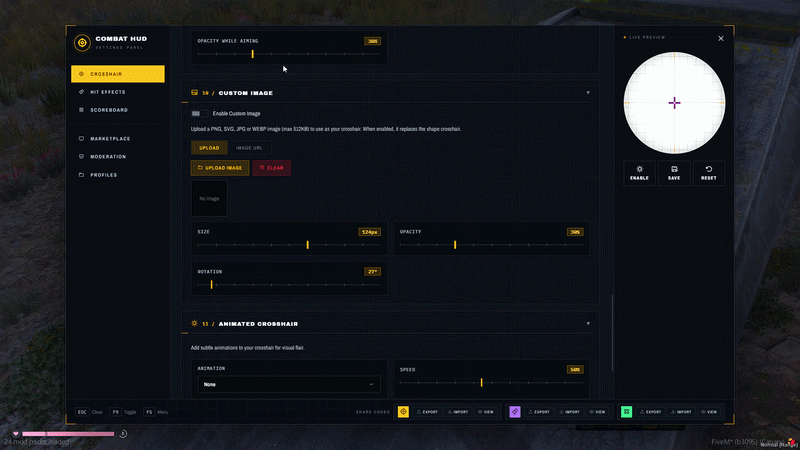This screenshot has height=450, width=800.
Task: Click the No image preview thumbnail
Action: pyautogui.click(x=209, y=198)
